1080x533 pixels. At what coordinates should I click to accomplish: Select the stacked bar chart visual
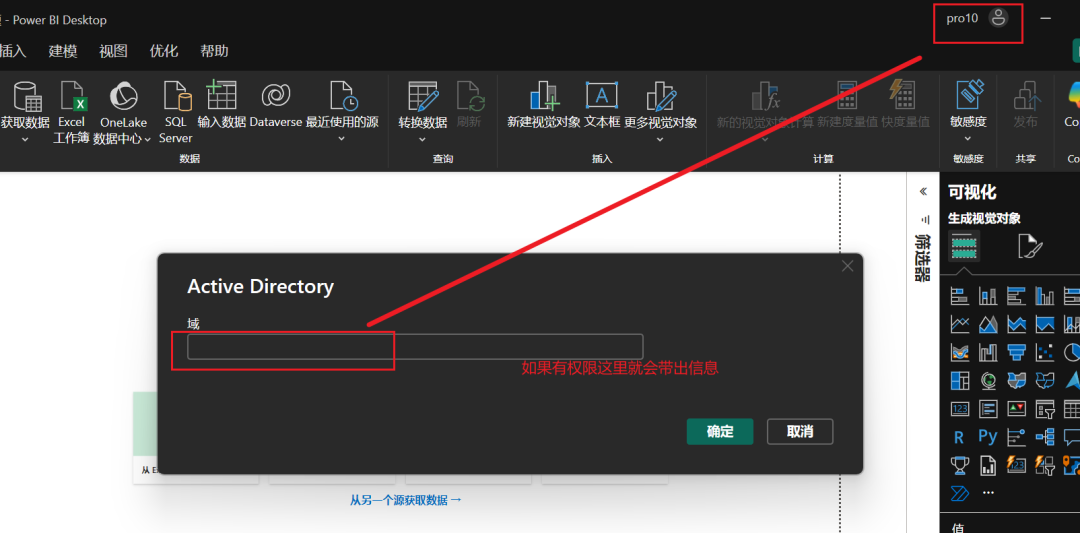click(x=959, y=297)
